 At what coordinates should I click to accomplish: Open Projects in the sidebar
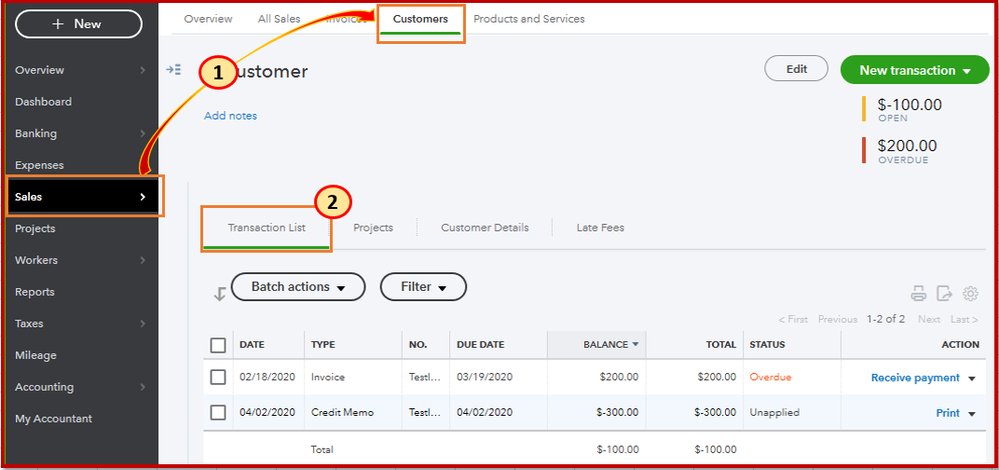(x=35, y=229)
